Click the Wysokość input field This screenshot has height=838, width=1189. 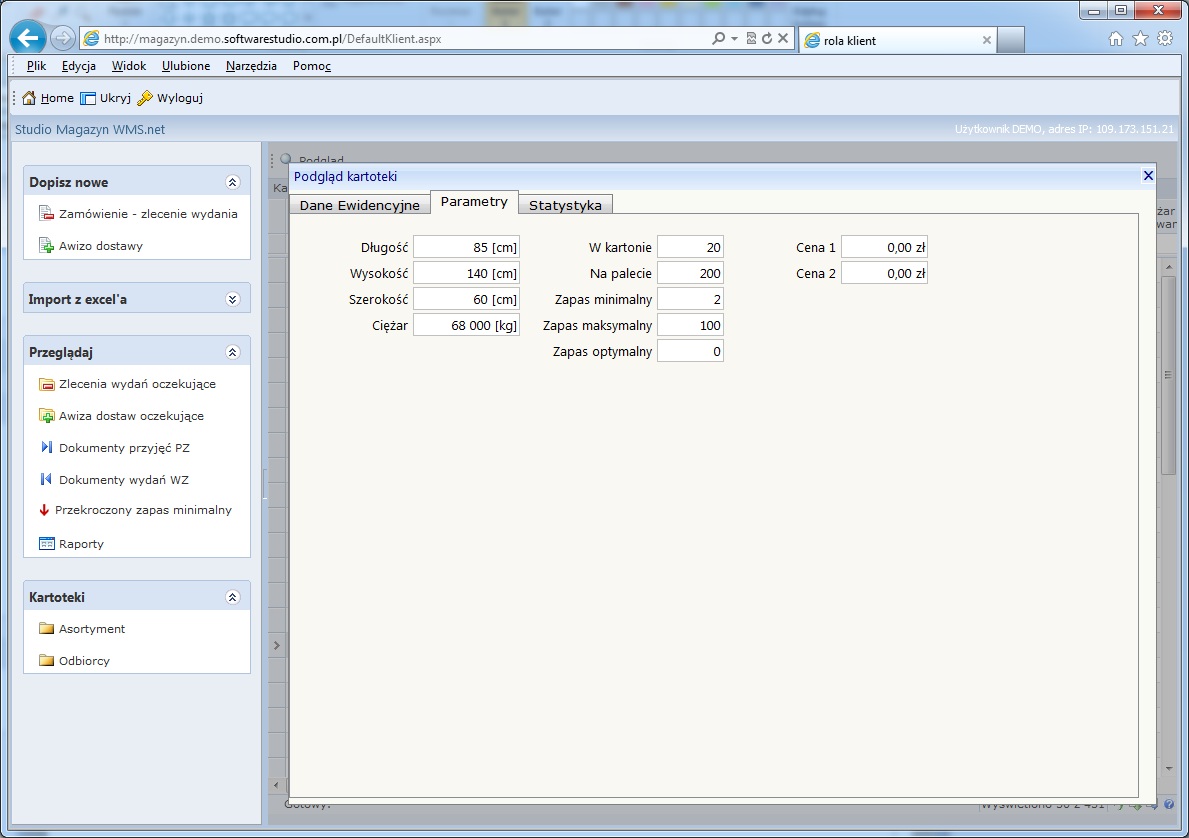pos(466,273)
